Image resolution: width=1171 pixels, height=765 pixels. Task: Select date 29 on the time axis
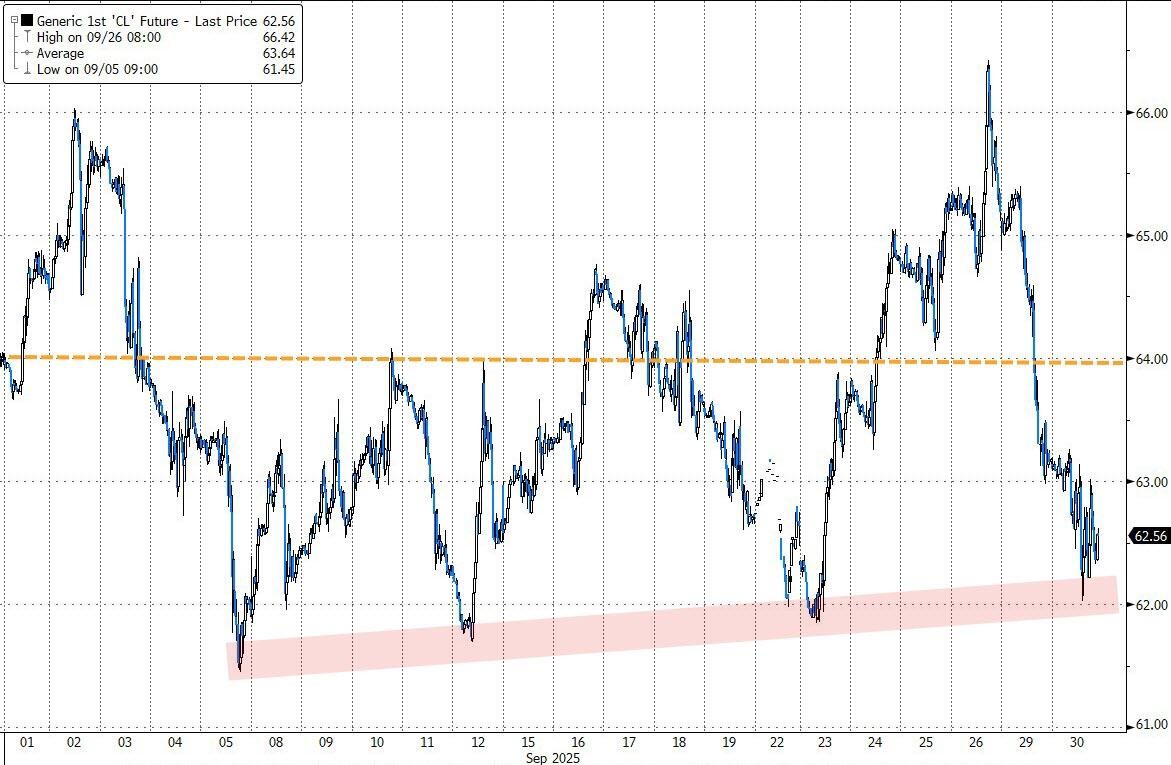click(1026, 743)
